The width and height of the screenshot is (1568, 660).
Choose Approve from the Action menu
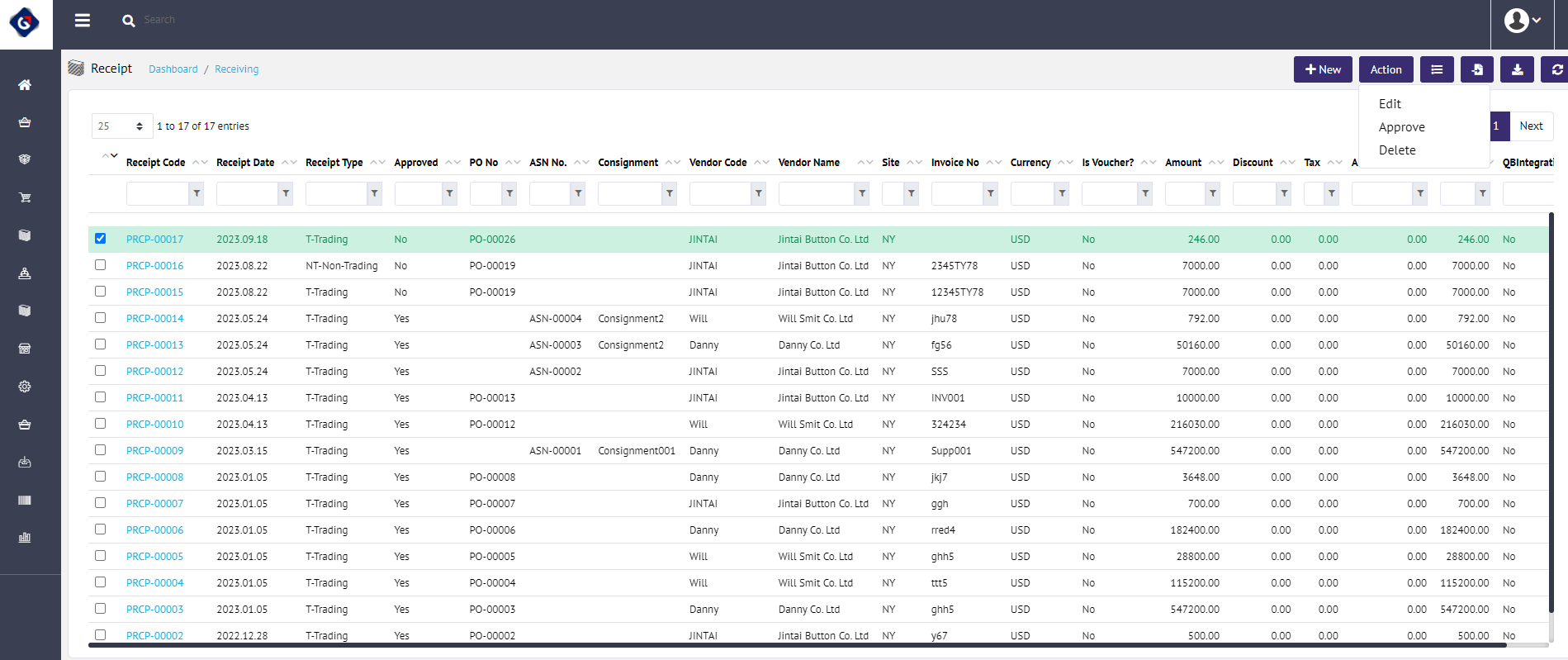1401,127
